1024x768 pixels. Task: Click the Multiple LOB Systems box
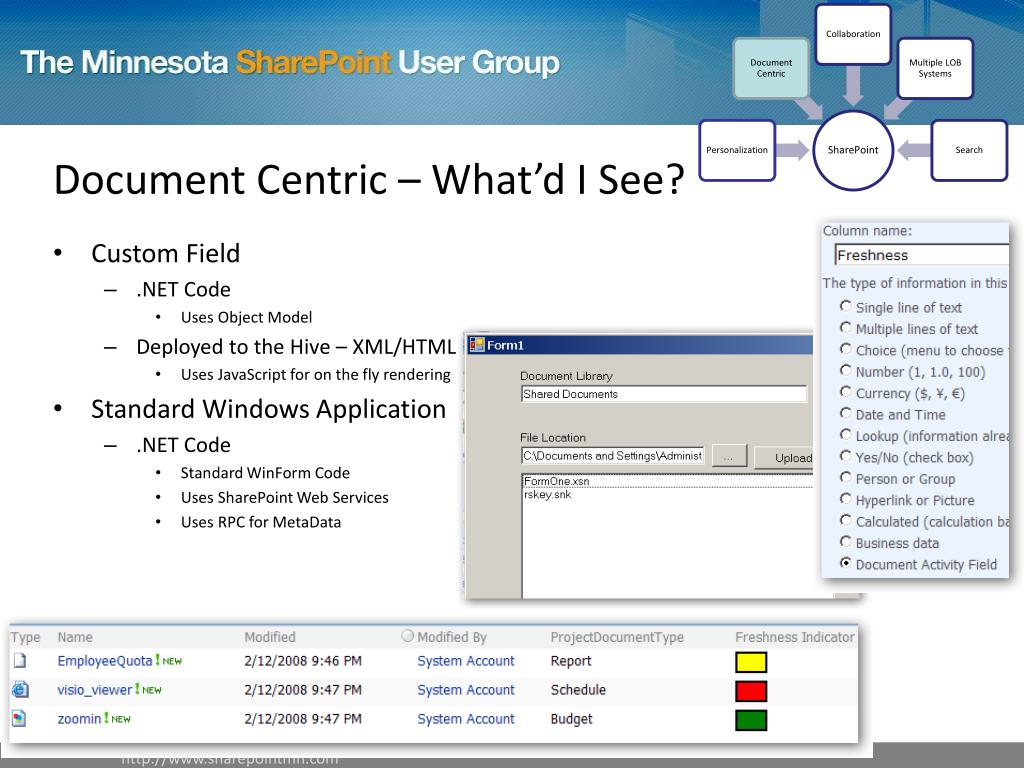point(935,68)
